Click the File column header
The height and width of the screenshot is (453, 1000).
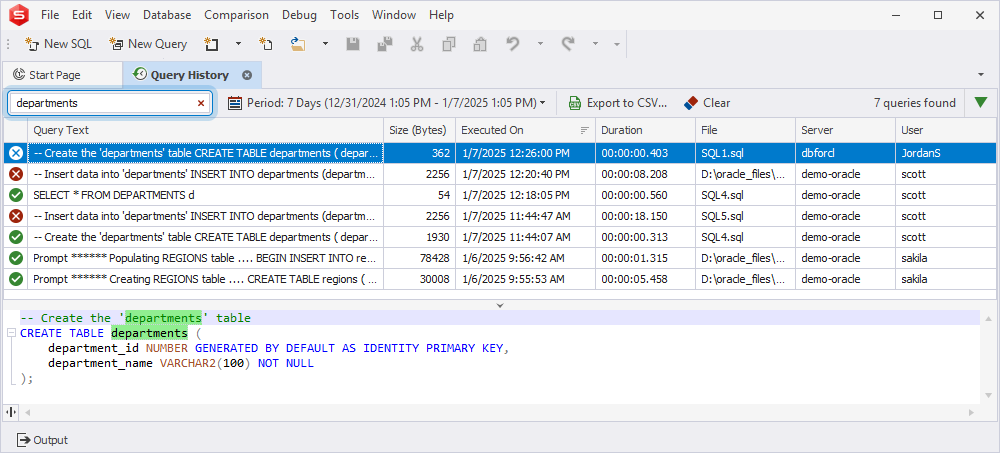pyautogui.click(x=745, y=130)
